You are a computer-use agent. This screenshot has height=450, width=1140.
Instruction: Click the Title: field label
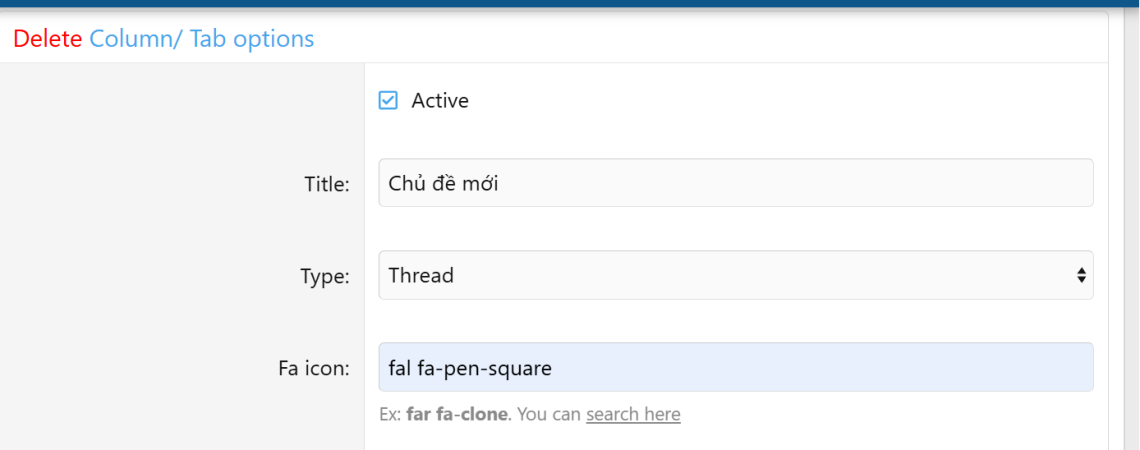point(326,184)
